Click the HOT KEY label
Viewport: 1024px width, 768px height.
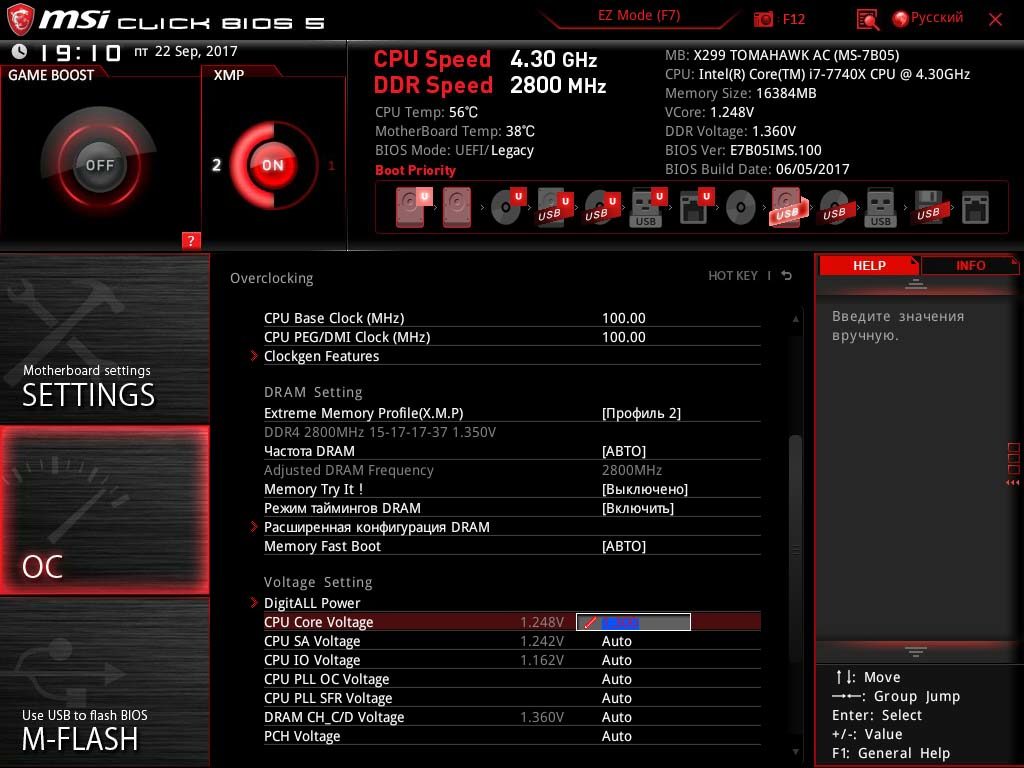(733, 276)
